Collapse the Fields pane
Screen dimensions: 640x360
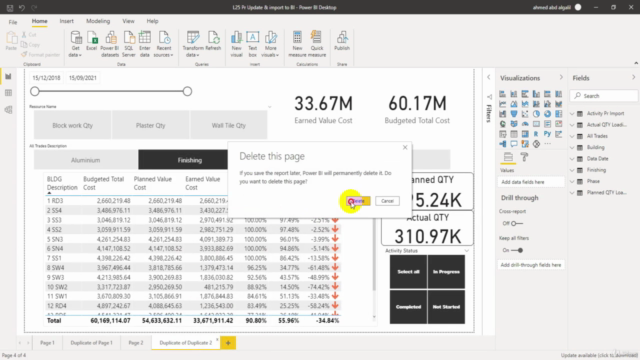[x=633, y=77]
